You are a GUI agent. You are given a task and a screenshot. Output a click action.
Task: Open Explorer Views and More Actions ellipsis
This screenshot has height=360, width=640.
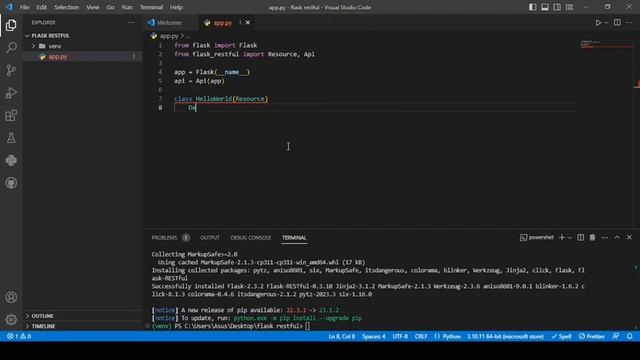click(x=131, y=23)
